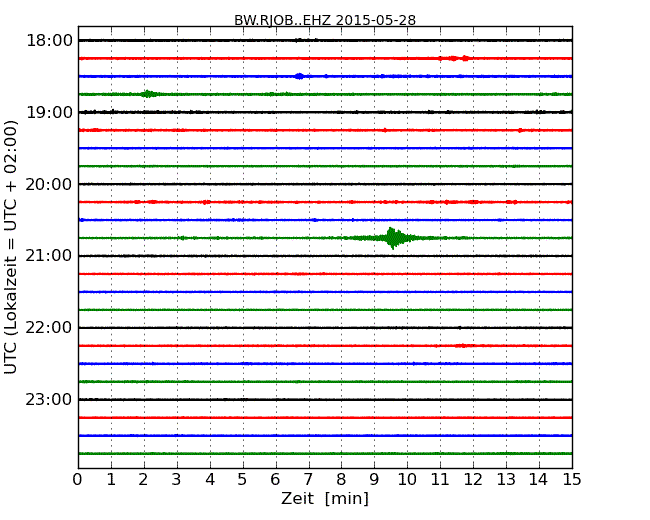Click the x-axis tick label 5
650x520 pixels.
coord(243,480)
